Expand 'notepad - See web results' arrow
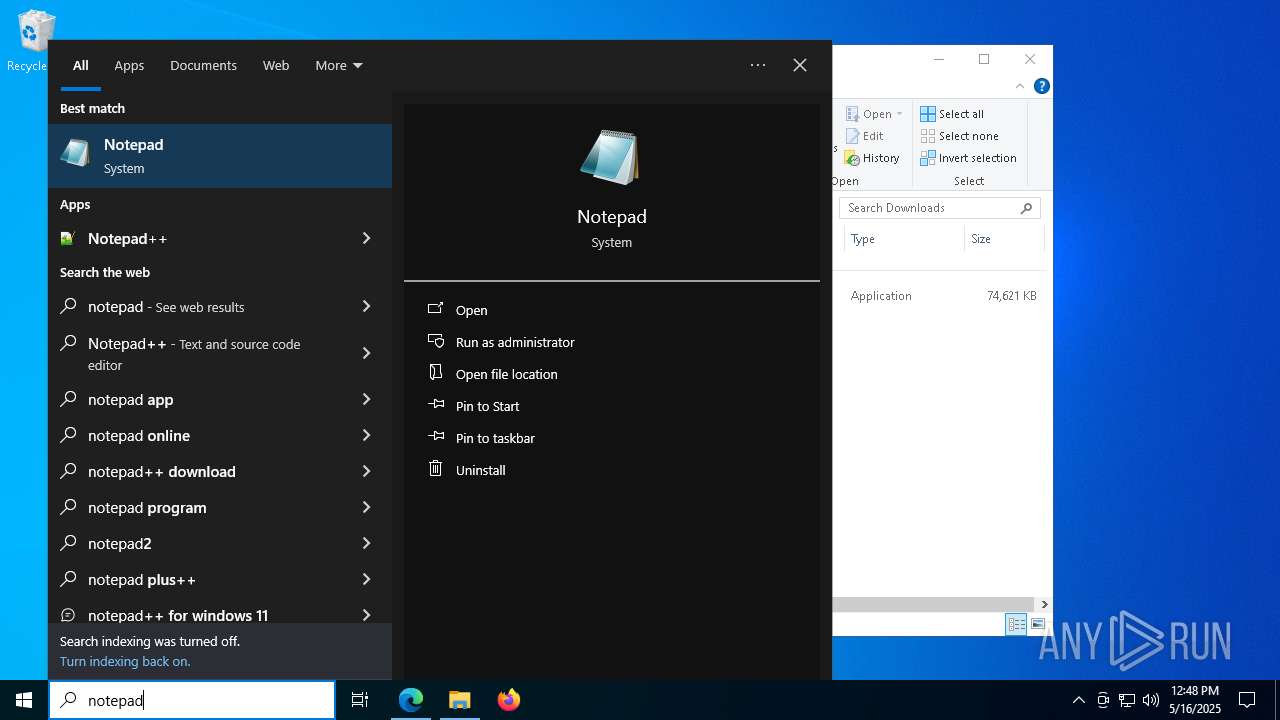The image size is (1280, 720). click(x=366, y=306)
